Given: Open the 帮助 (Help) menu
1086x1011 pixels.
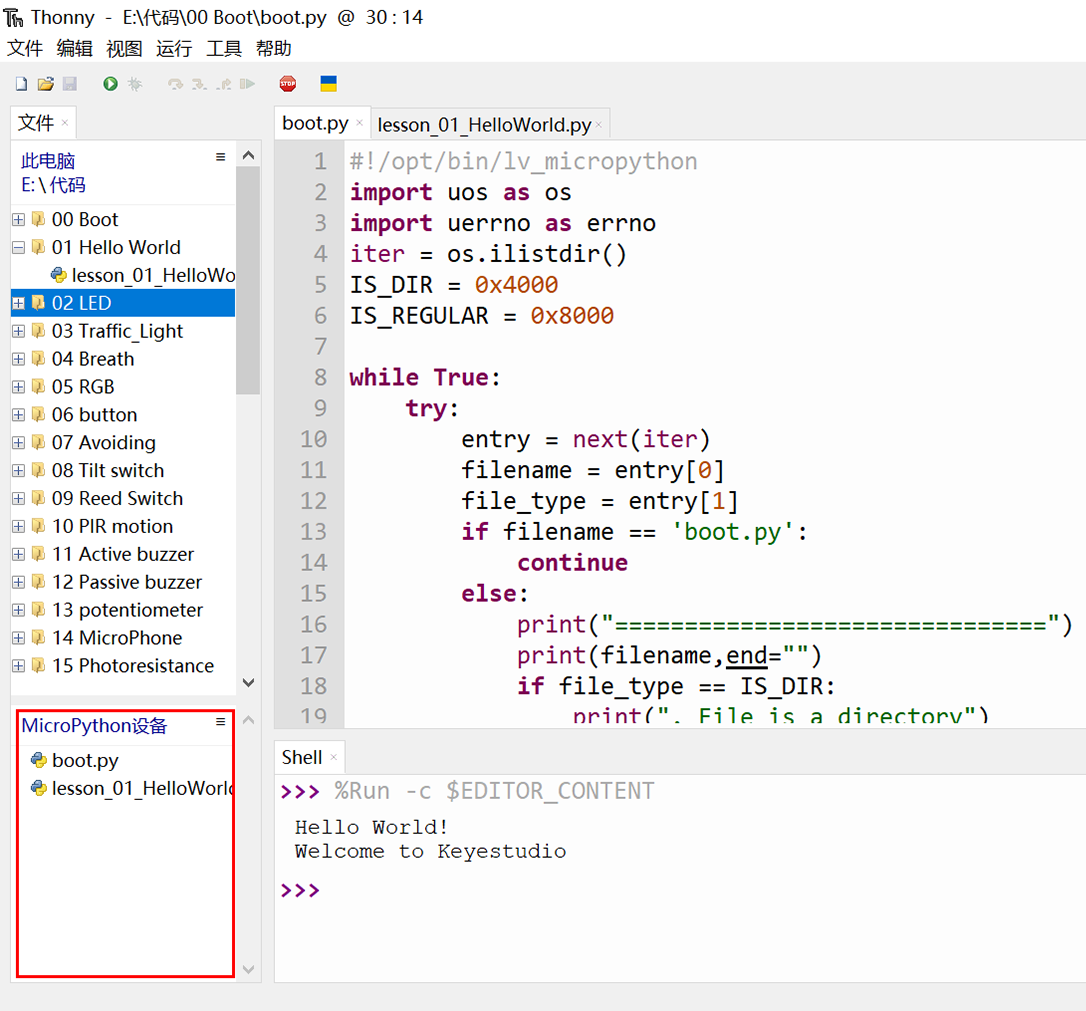Looking at the screenshot, I should pyautogui.click(x=274, y=48).
